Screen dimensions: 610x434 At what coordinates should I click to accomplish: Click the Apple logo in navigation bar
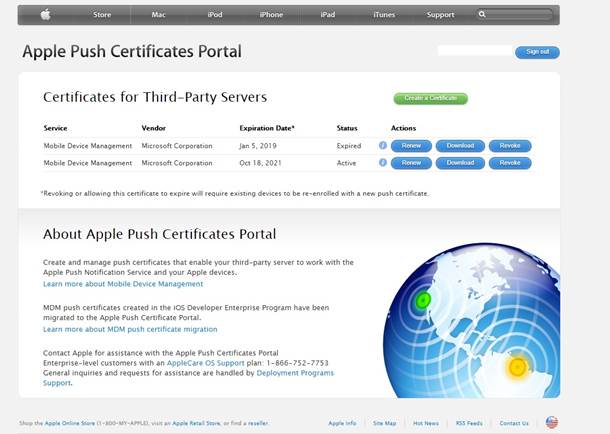46,15
